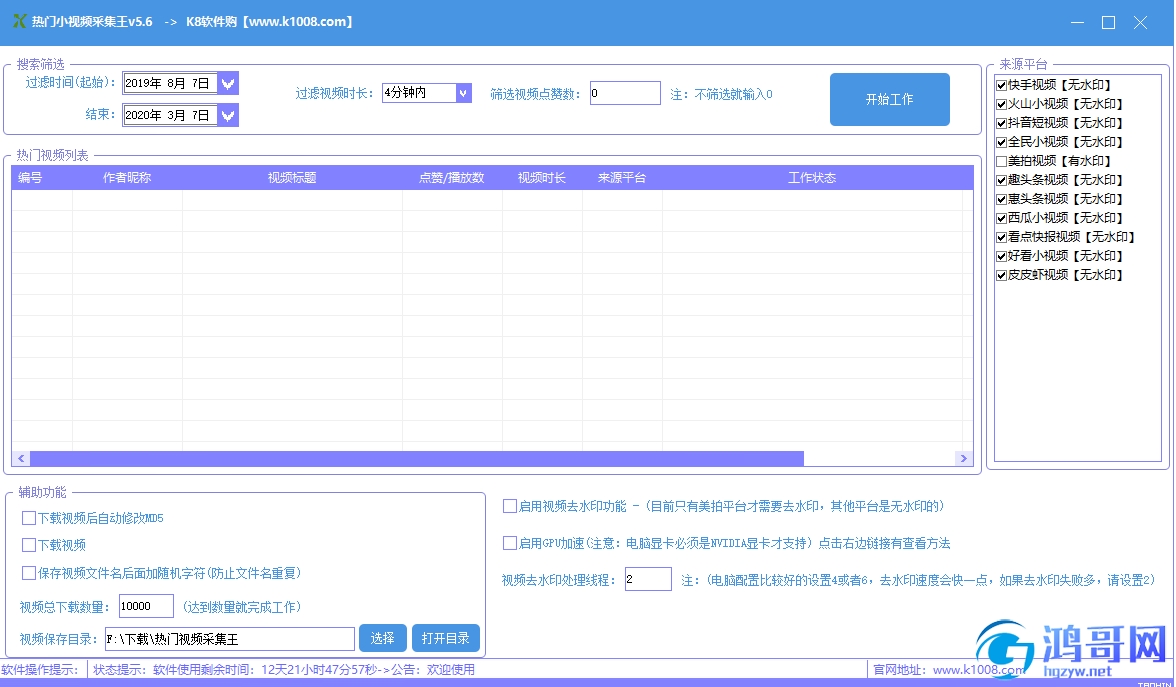The width and height of the screenshot is (1176, 687).
Task: Click the 工作状态 column header
Action: tap(812, 178)
